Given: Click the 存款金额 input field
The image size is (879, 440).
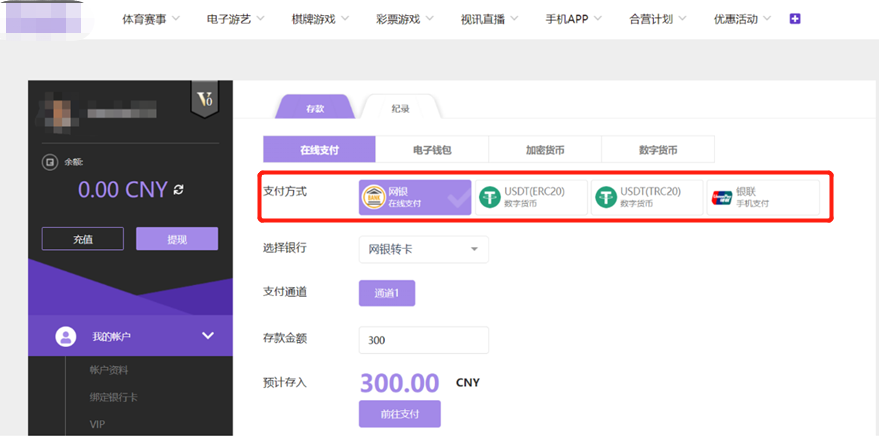Looking at the screenshot, I should click(x=423, y=340).
